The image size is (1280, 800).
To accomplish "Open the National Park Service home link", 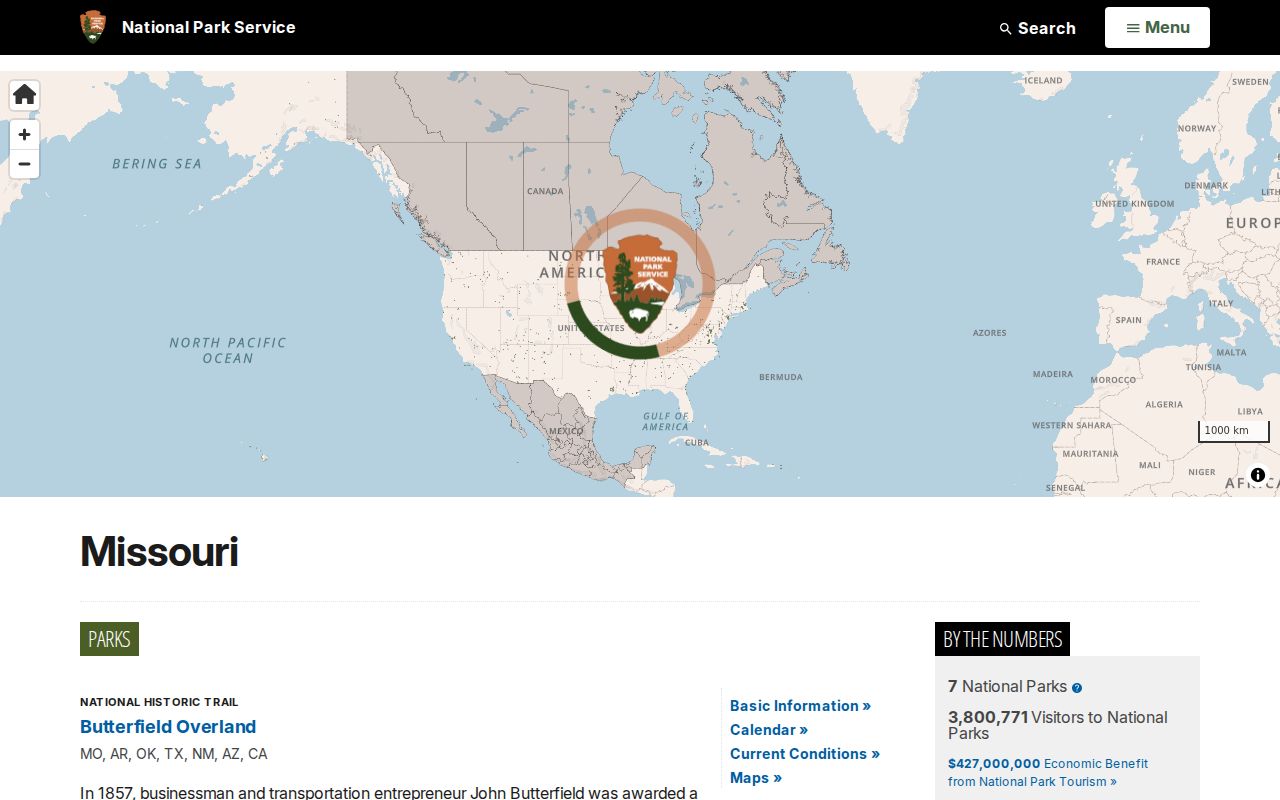I will 208,27.
